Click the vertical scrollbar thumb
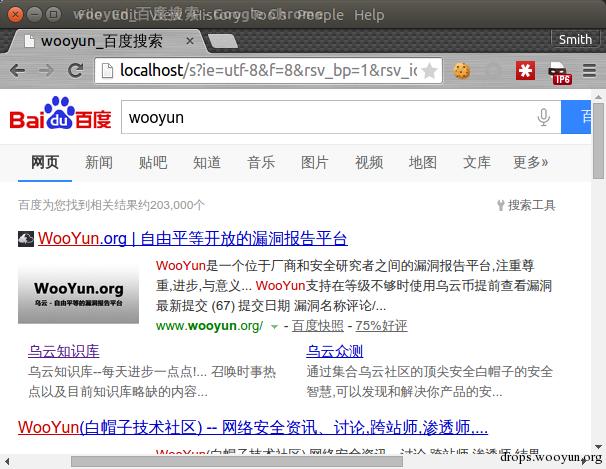 (598, 141)
